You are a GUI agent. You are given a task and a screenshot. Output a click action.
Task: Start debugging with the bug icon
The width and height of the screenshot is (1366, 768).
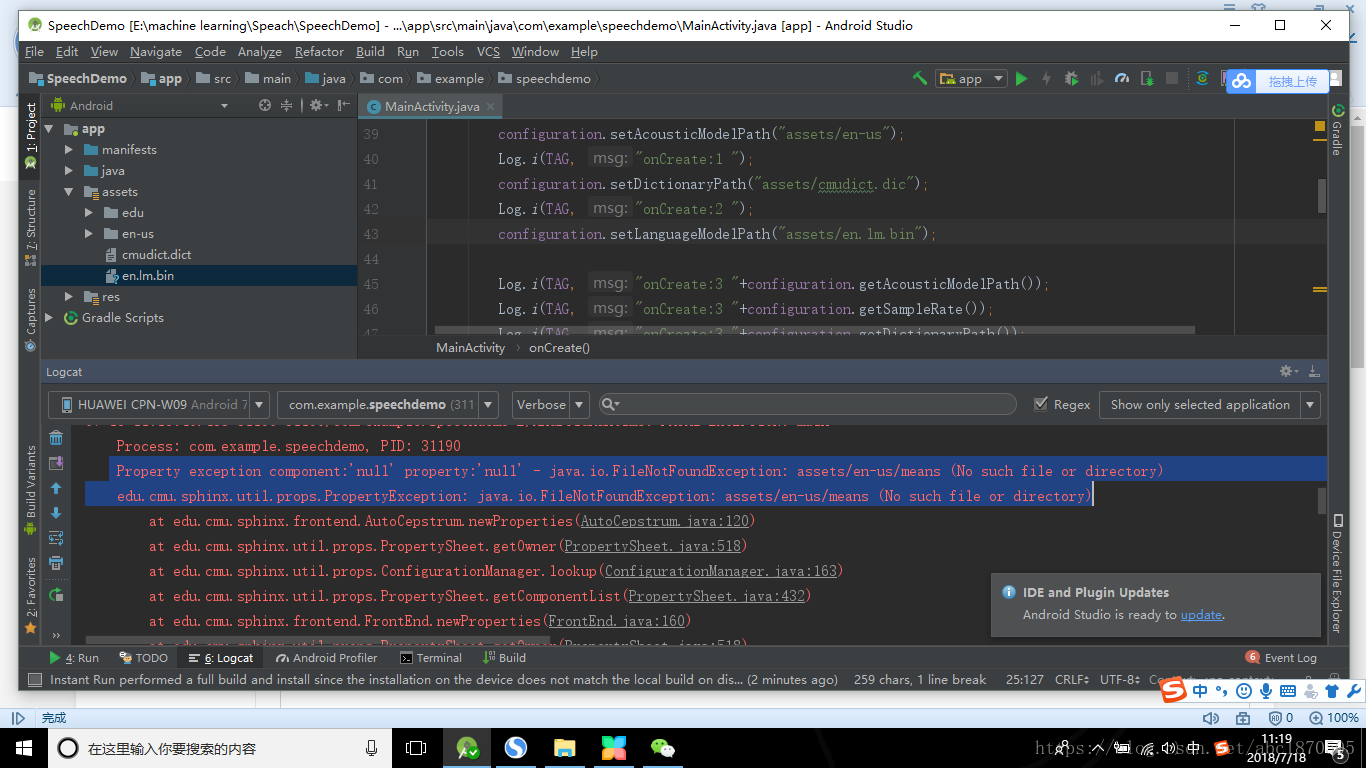click(1071, 78)
